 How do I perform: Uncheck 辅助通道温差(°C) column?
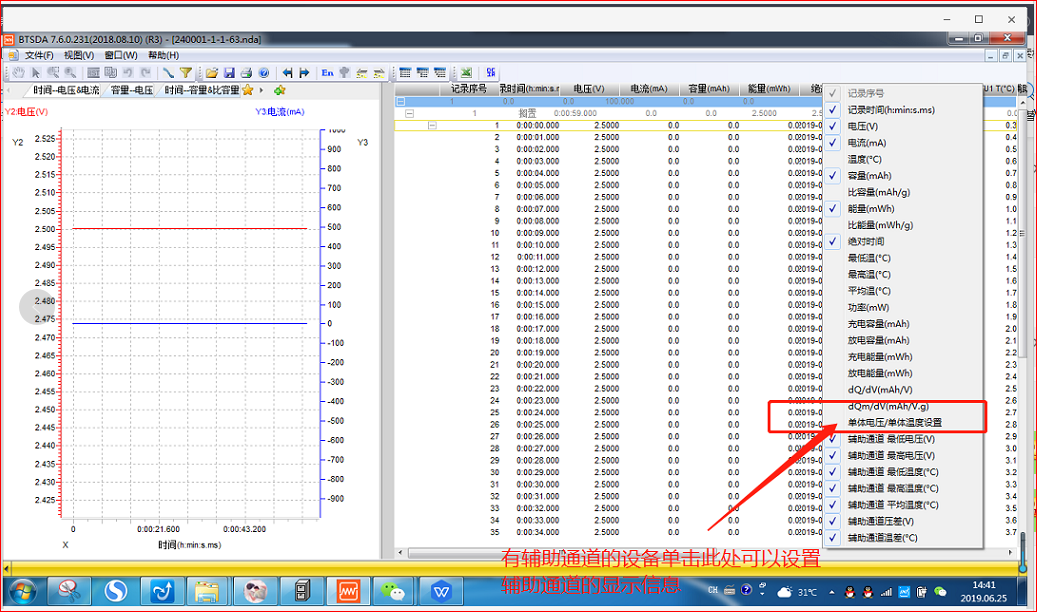point(902,538)
